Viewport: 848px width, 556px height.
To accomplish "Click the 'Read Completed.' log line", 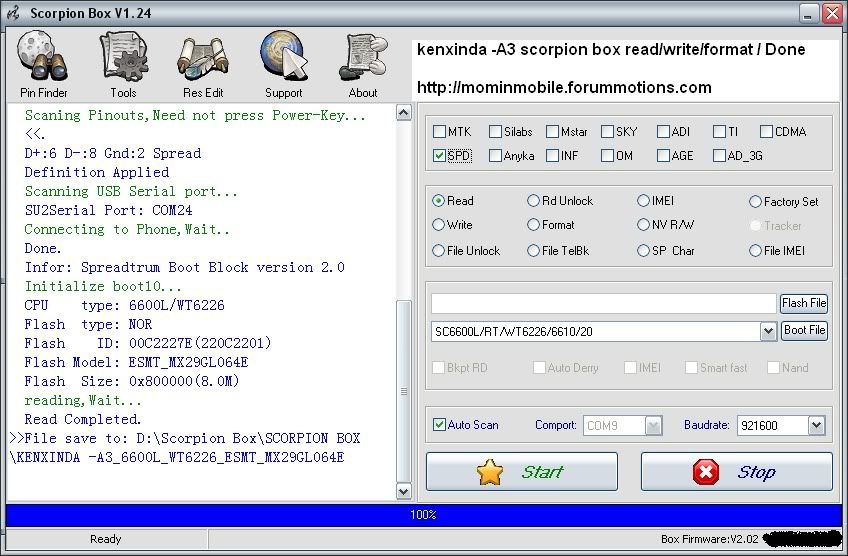I will click(83, 419).
